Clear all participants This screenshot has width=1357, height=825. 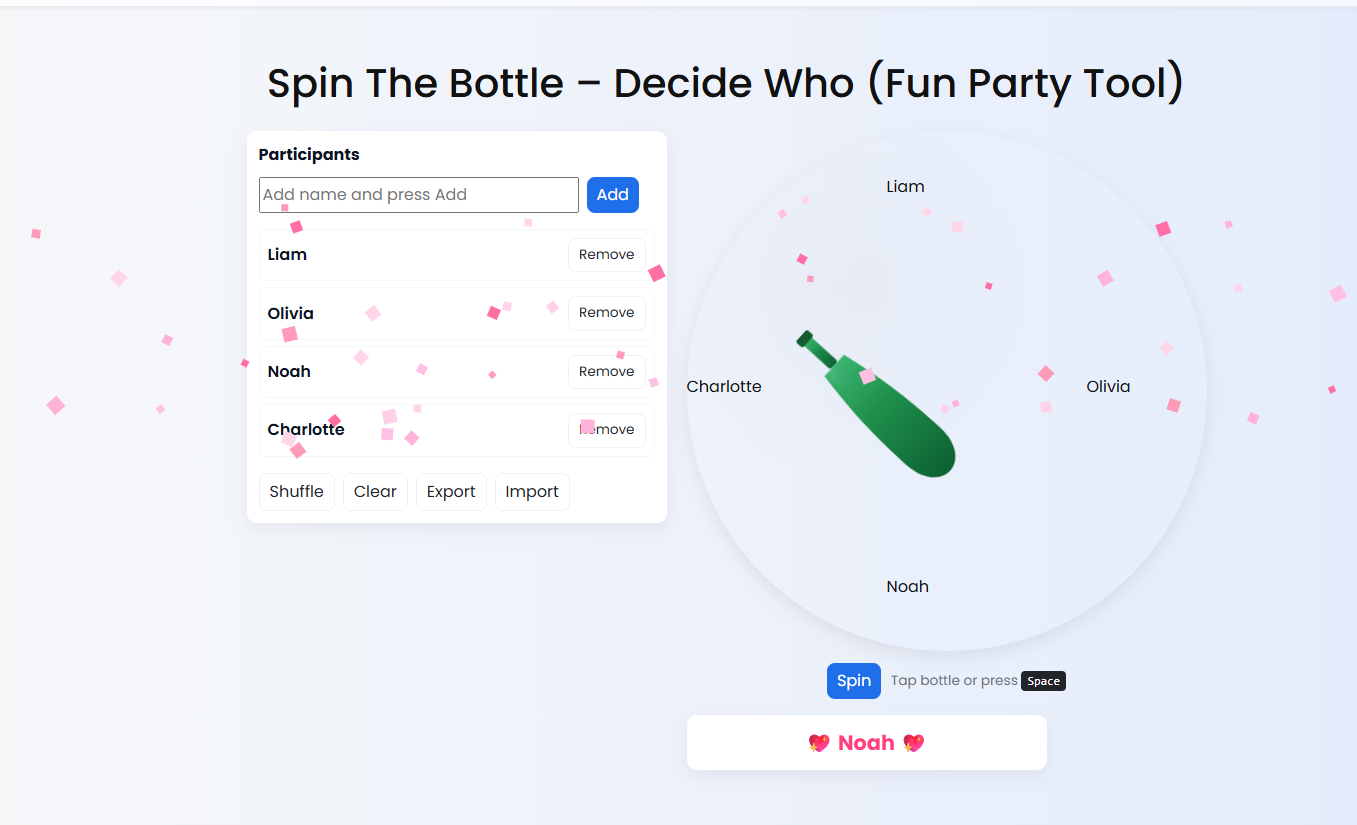coord(375,491)
